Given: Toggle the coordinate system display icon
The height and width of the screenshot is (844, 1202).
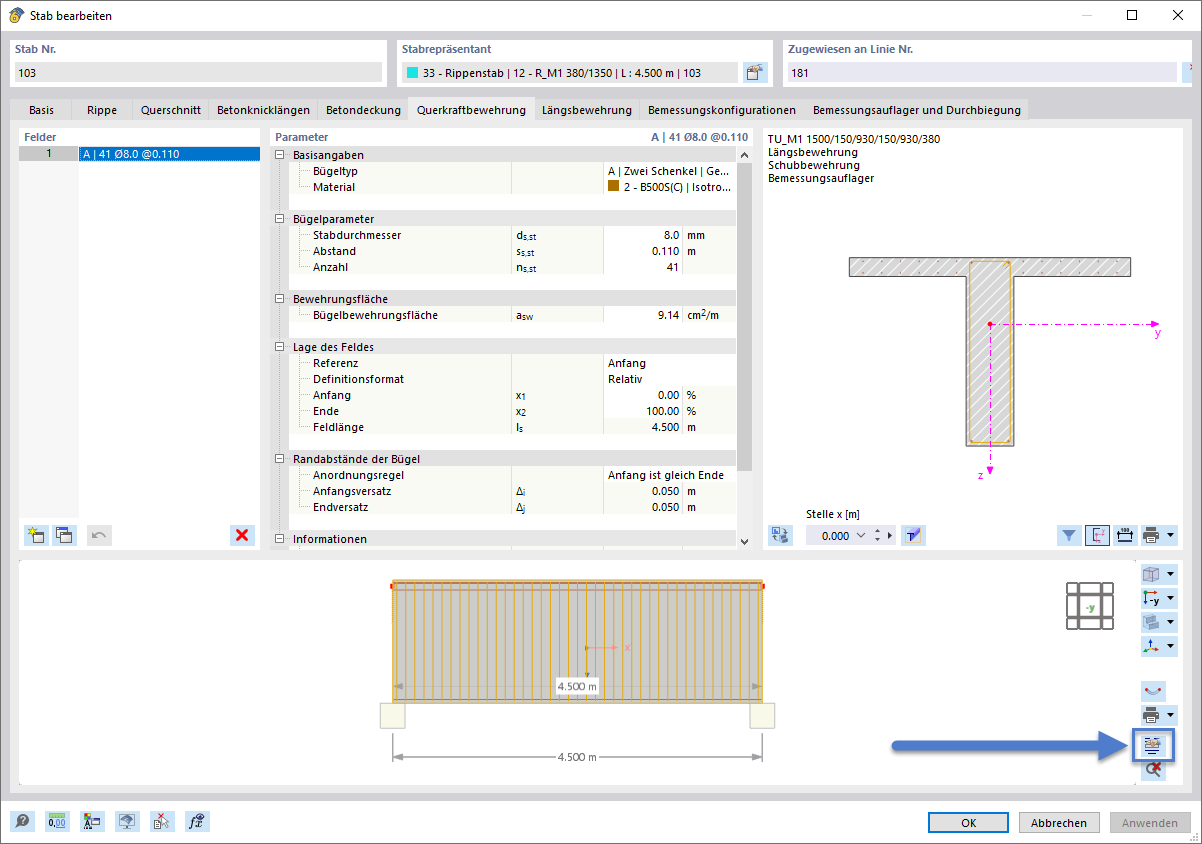Looking at the screenshot, I should (x=1097, y=535).
